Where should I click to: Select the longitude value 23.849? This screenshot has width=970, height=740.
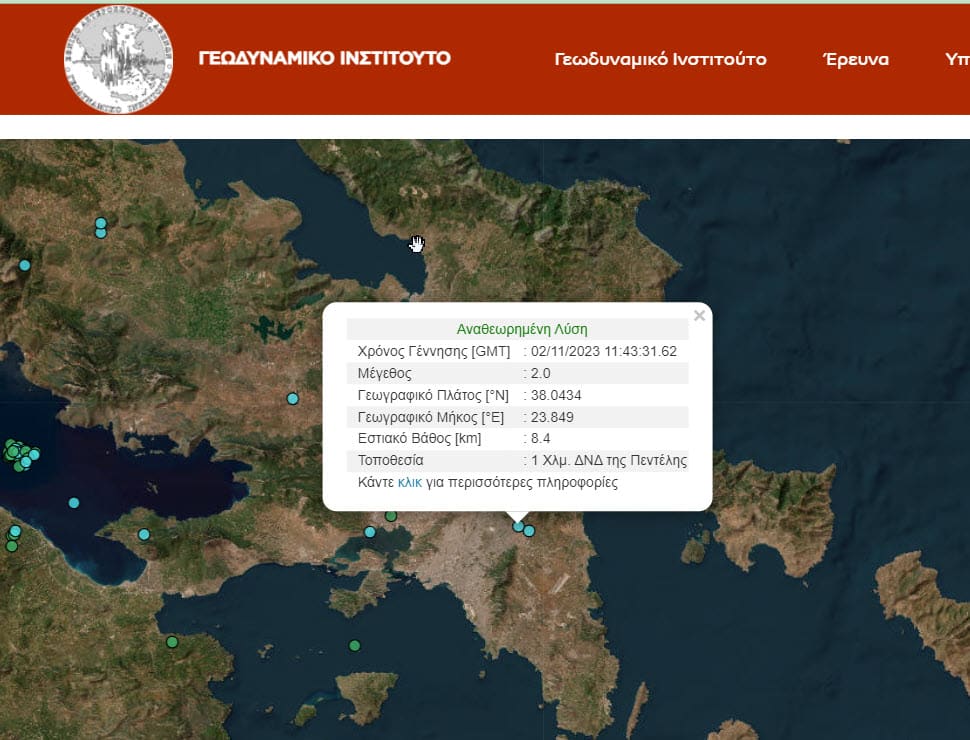[x=552, y=417]
